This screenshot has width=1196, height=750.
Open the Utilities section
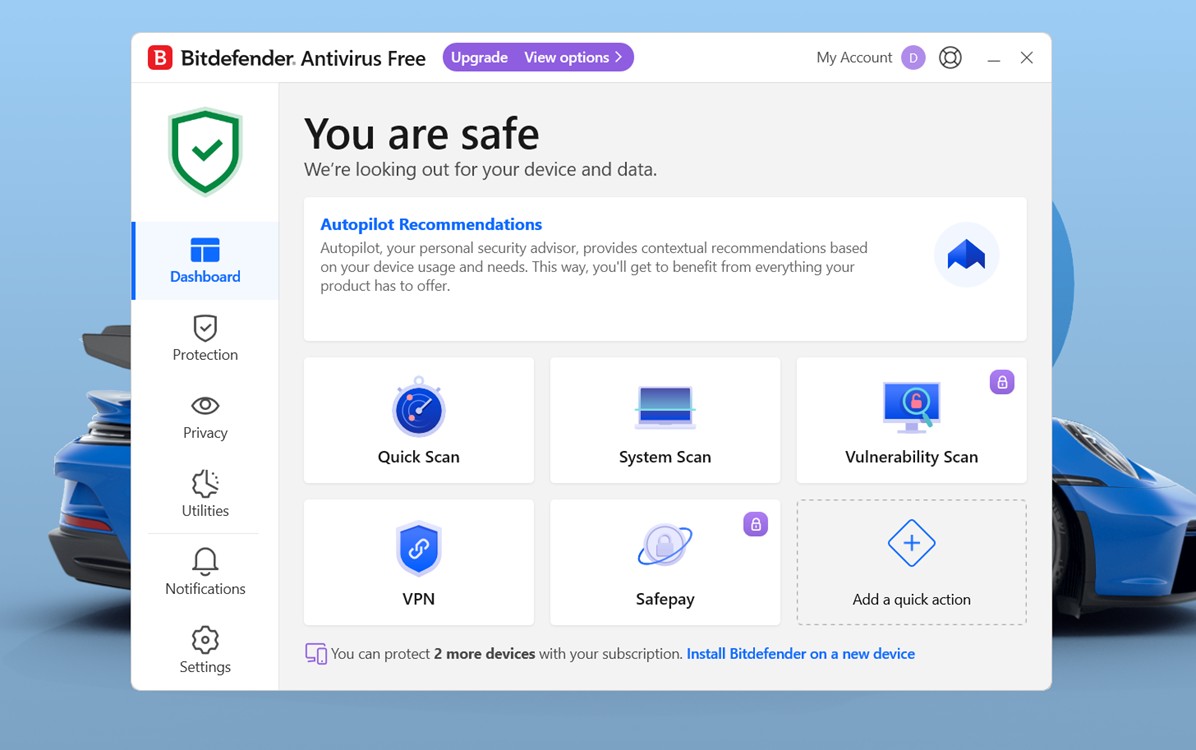click(x=204, y=495)
